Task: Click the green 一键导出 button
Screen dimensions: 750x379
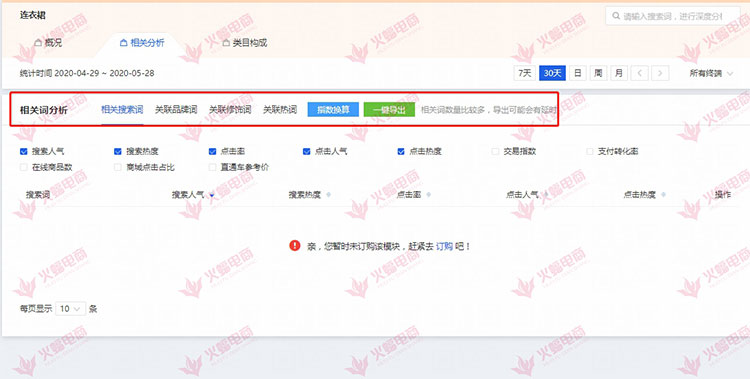Action: (x=389, y=110)
